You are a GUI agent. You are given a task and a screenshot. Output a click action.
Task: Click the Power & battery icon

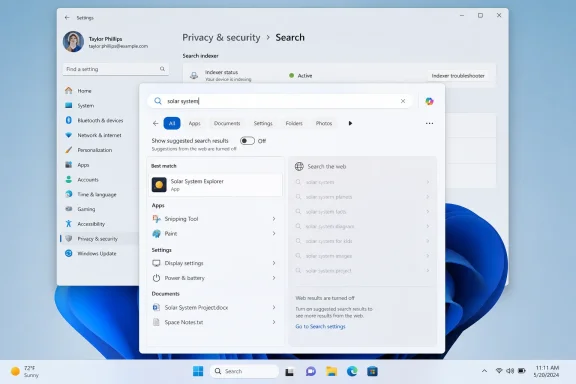point(156,278)
